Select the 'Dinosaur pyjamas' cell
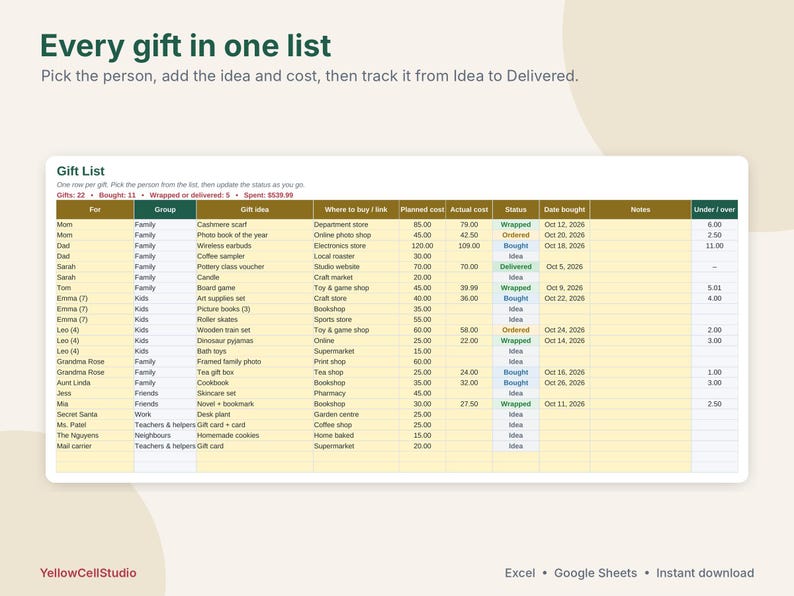 [255, 341]
